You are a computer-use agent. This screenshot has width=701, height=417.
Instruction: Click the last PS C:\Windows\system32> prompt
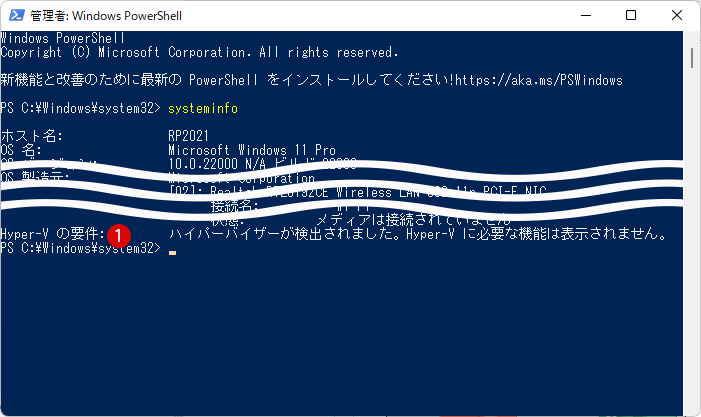pos(80,248)
